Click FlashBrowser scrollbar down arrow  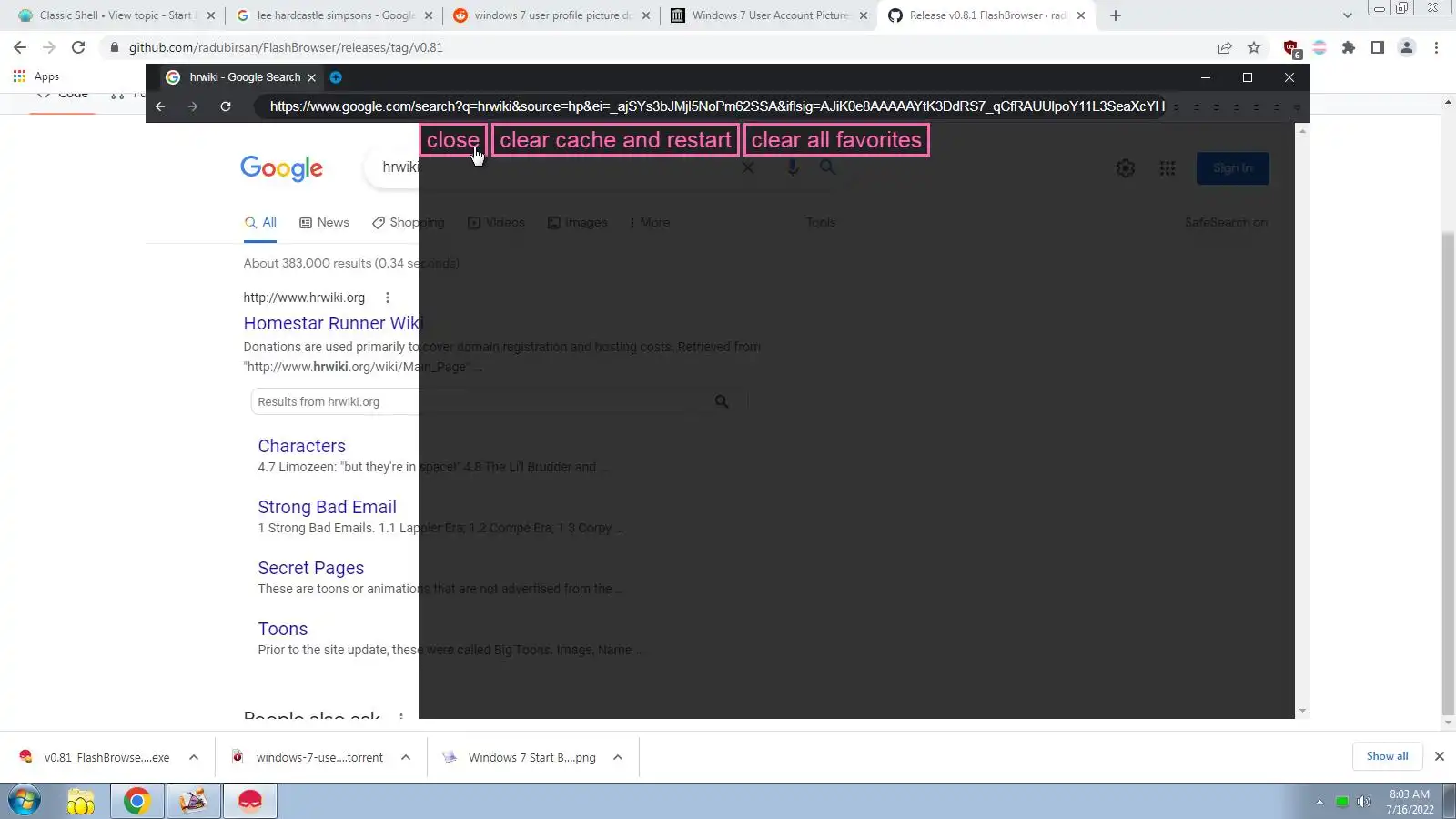1302,711
